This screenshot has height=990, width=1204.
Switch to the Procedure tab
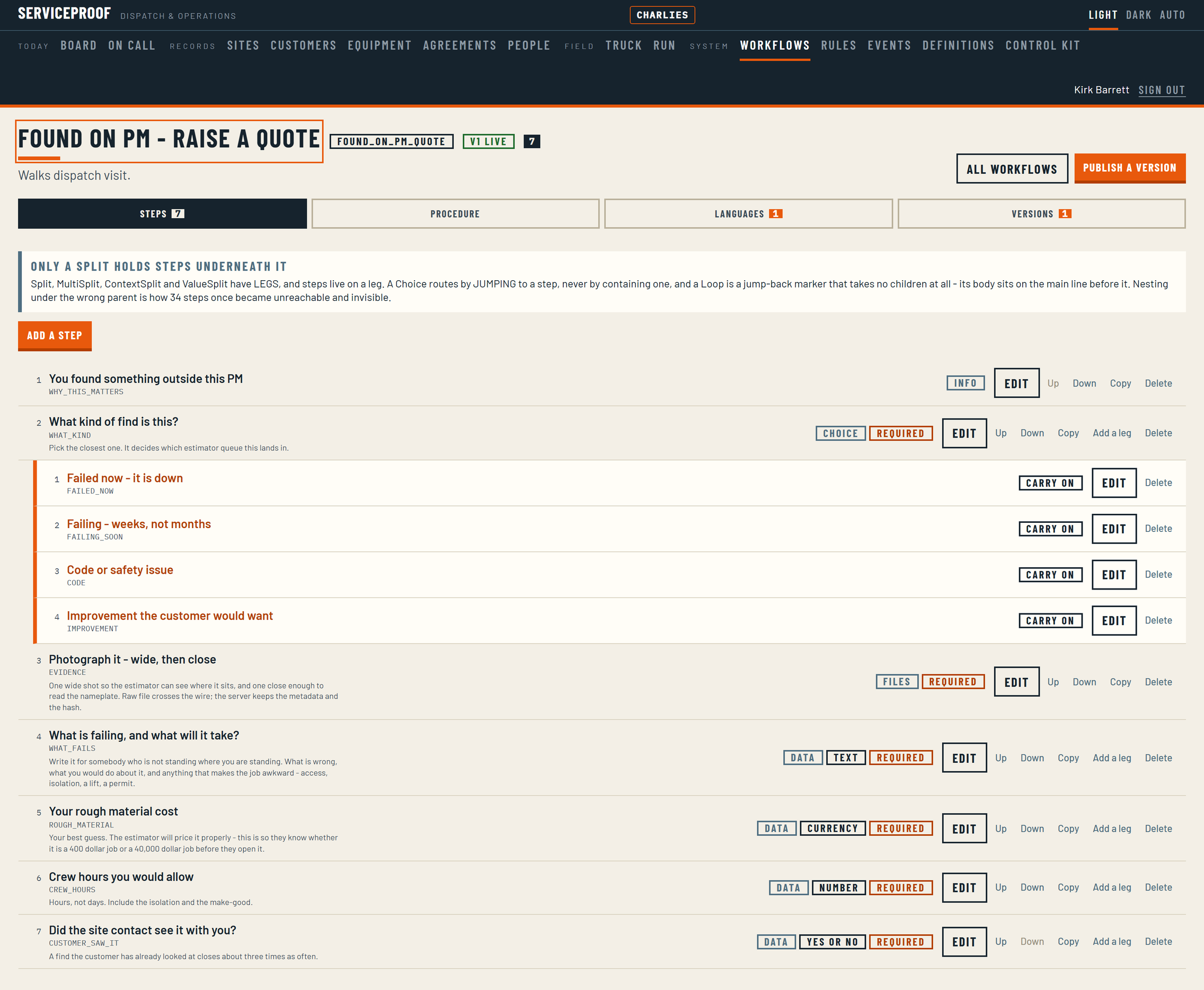pos(455,214)
